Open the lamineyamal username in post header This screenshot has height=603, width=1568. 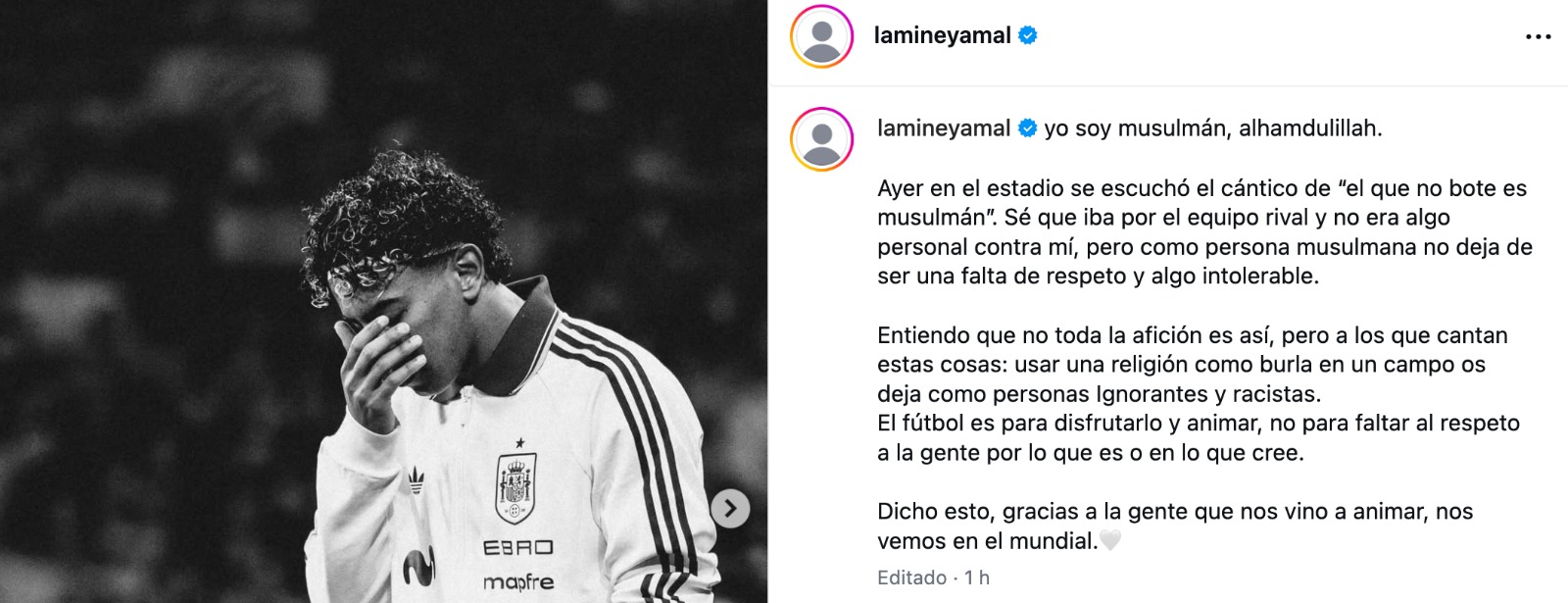tap(942, 35)
